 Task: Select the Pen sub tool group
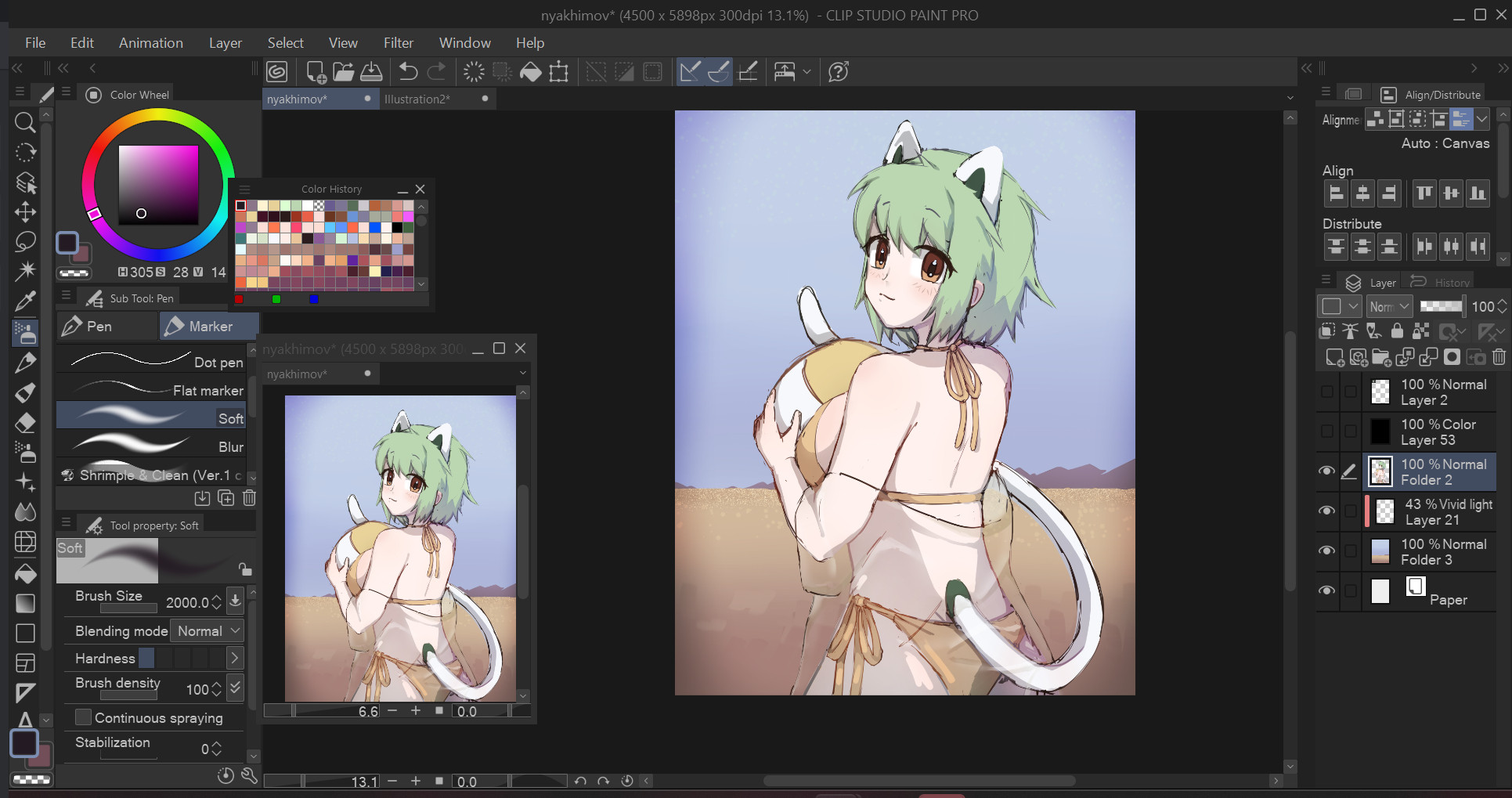(107, 327)
